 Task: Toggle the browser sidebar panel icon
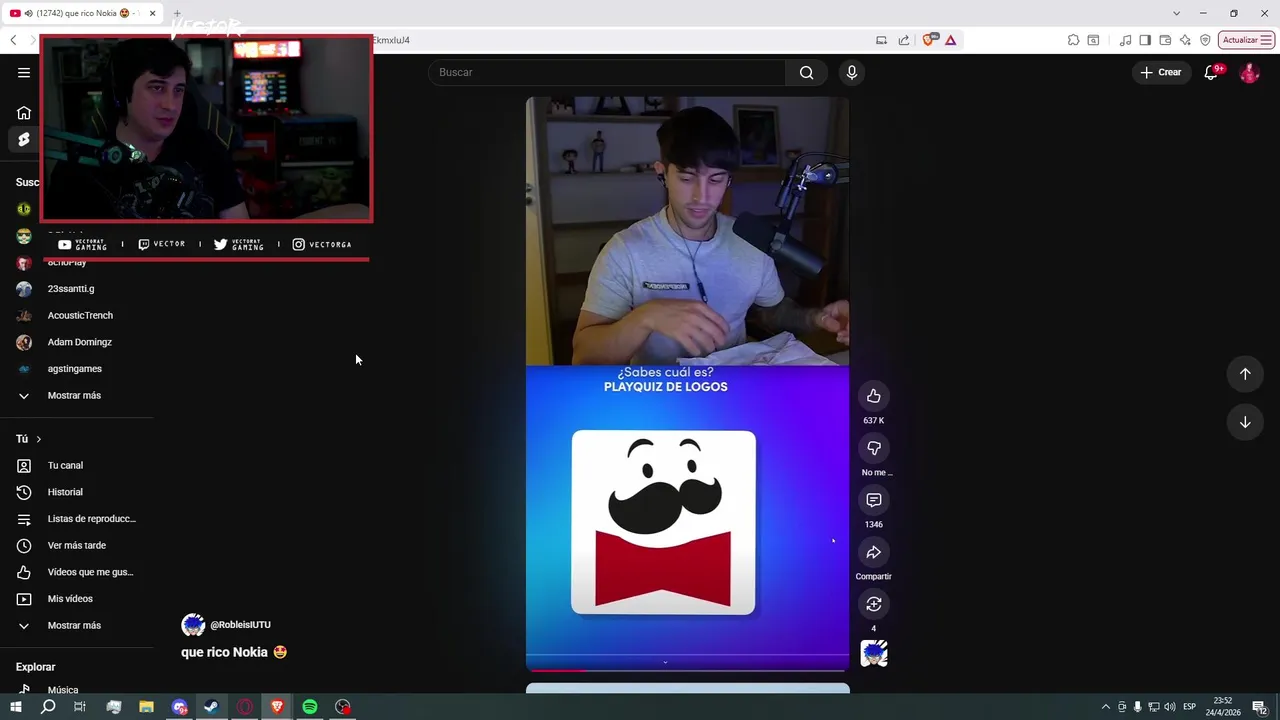[x=1145, y=40]
